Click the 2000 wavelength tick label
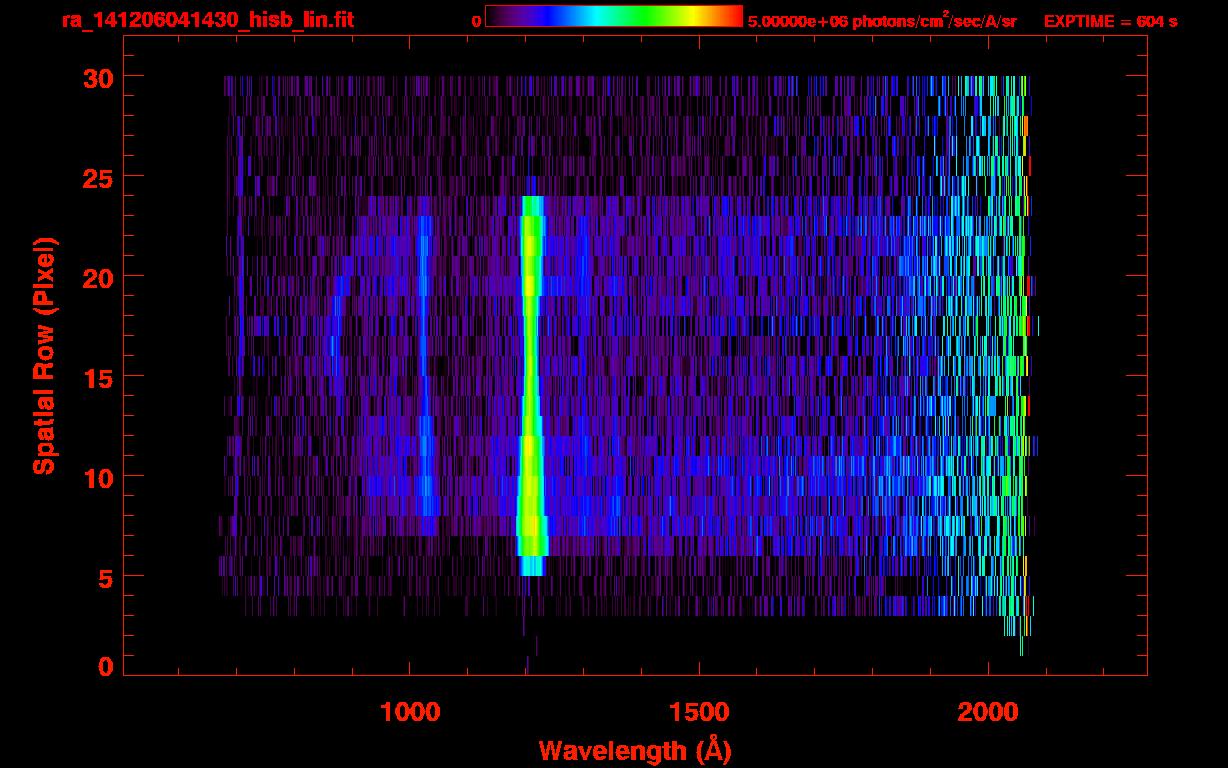 coord(988,712)
